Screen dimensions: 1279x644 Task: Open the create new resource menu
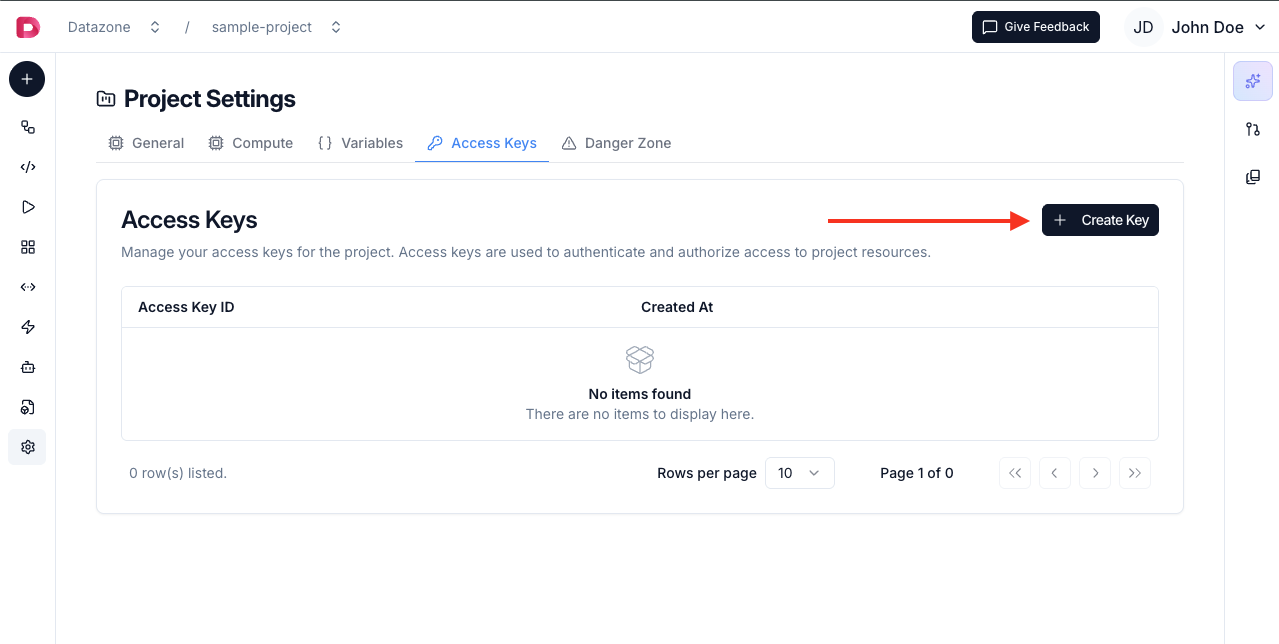[27, 78]
